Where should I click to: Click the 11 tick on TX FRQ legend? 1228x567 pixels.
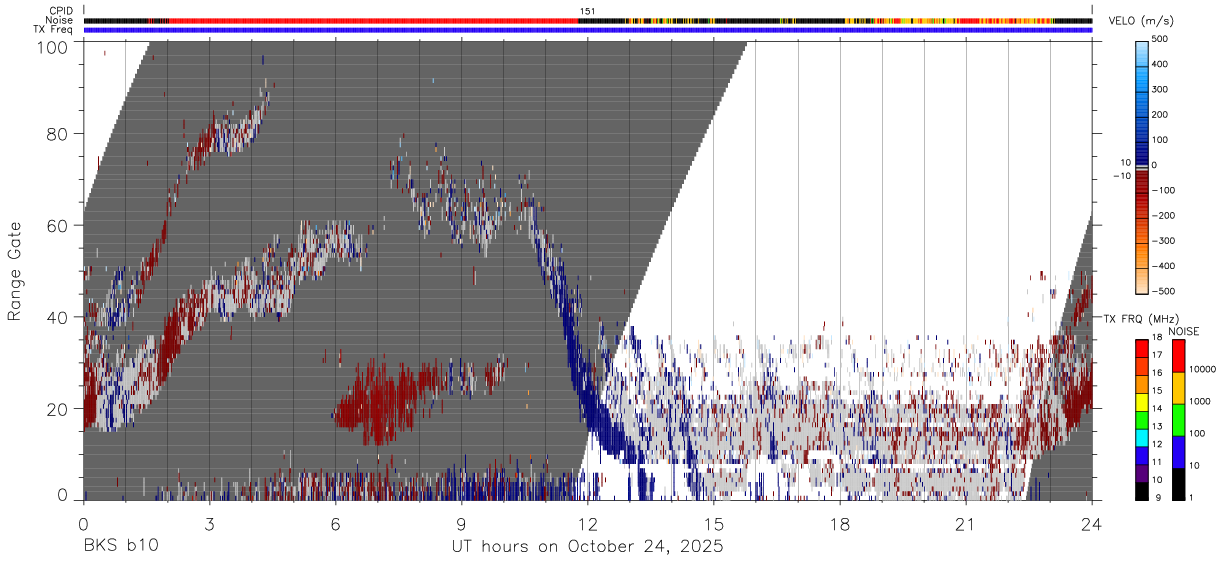pos(1156,462)
